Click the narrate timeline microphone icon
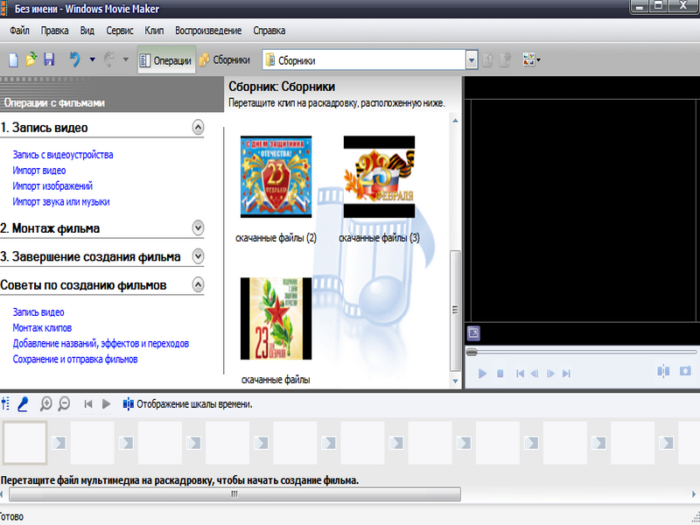Viewport: 700px width, 525px height. [x=22, y=404]
